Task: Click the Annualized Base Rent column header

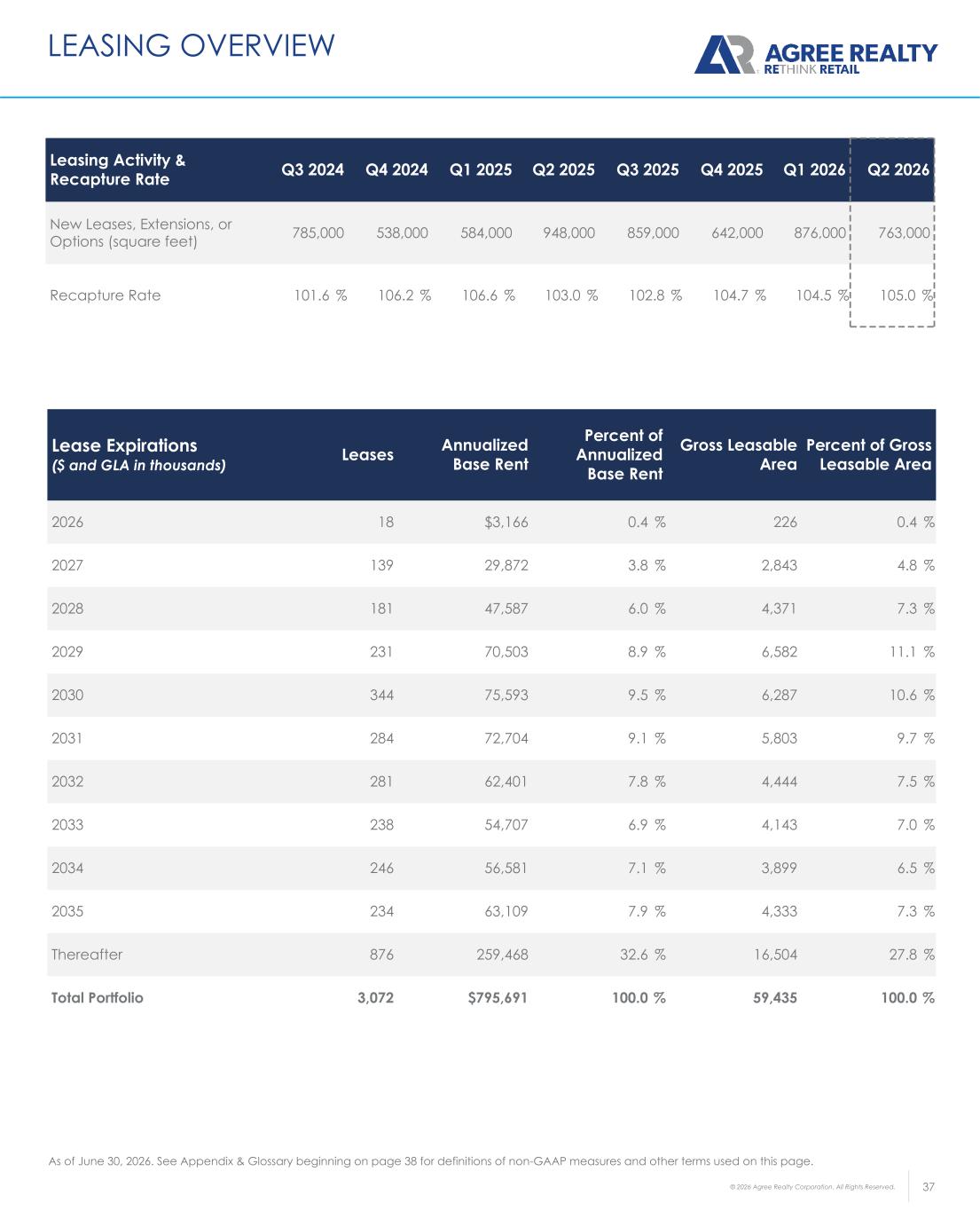Action: (484, 454)
